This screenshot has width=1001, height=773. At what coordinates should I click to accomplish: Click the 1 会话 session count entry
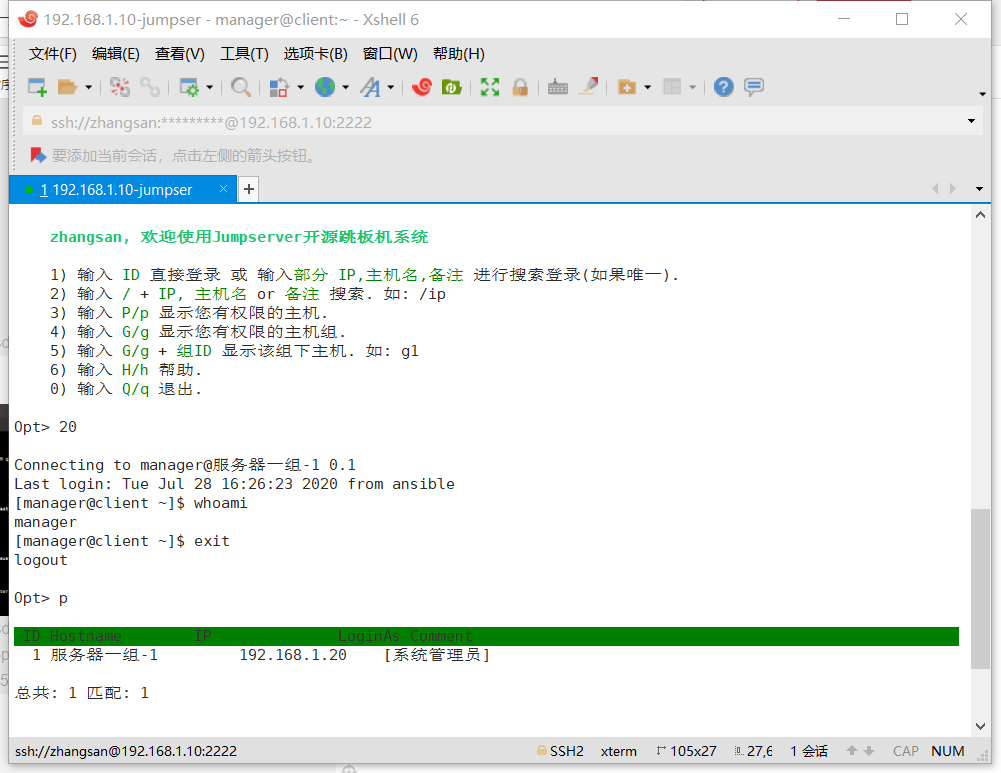click(809, 751)
